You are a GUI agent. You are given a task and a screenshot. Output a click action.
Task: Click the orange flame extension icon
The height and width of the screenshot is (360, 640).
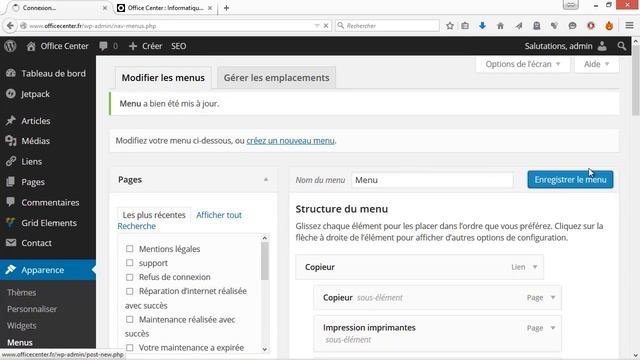tap(609, 26)
